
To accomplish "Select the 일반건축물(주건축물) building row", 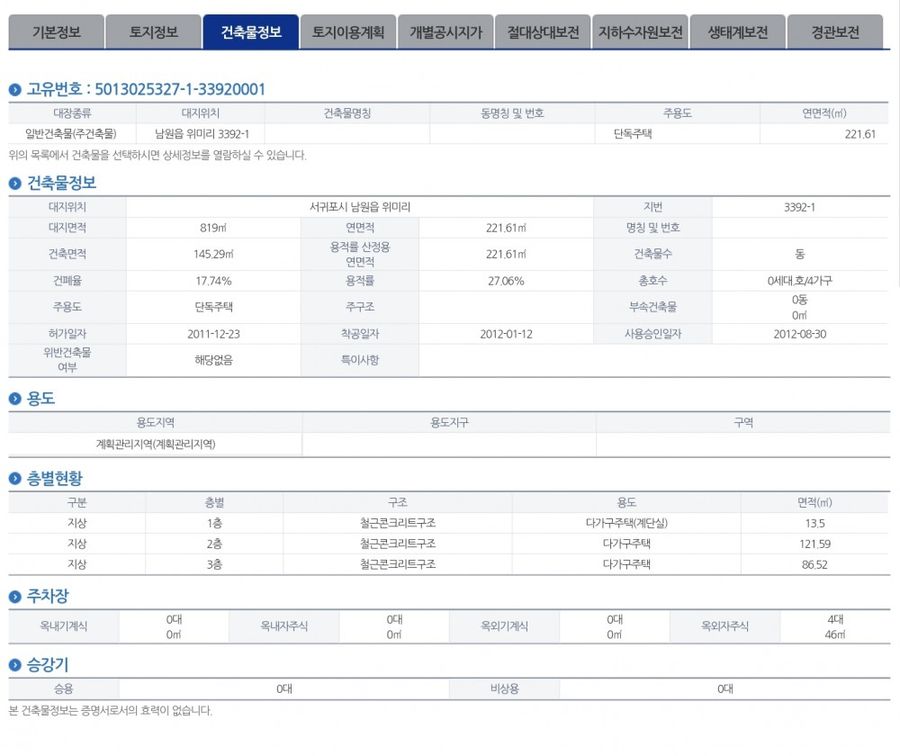I will pyautogui.click(x=71, y=134).
